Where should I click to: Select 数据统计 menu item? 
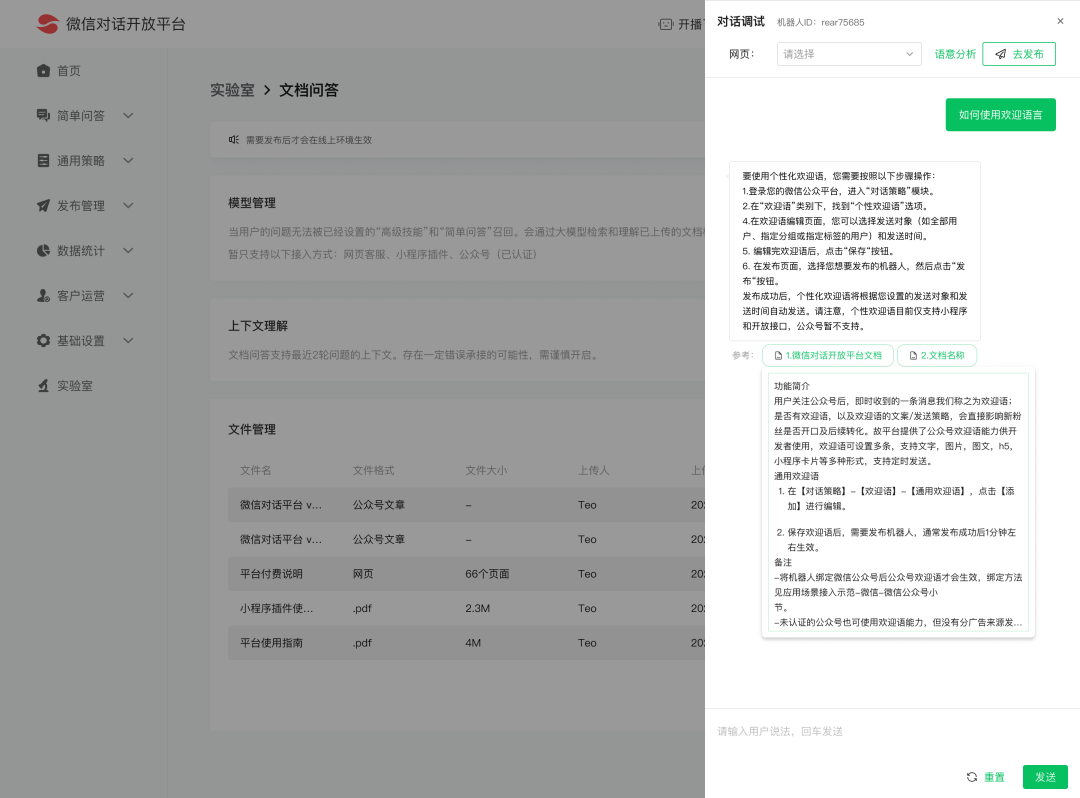(81, 251)
